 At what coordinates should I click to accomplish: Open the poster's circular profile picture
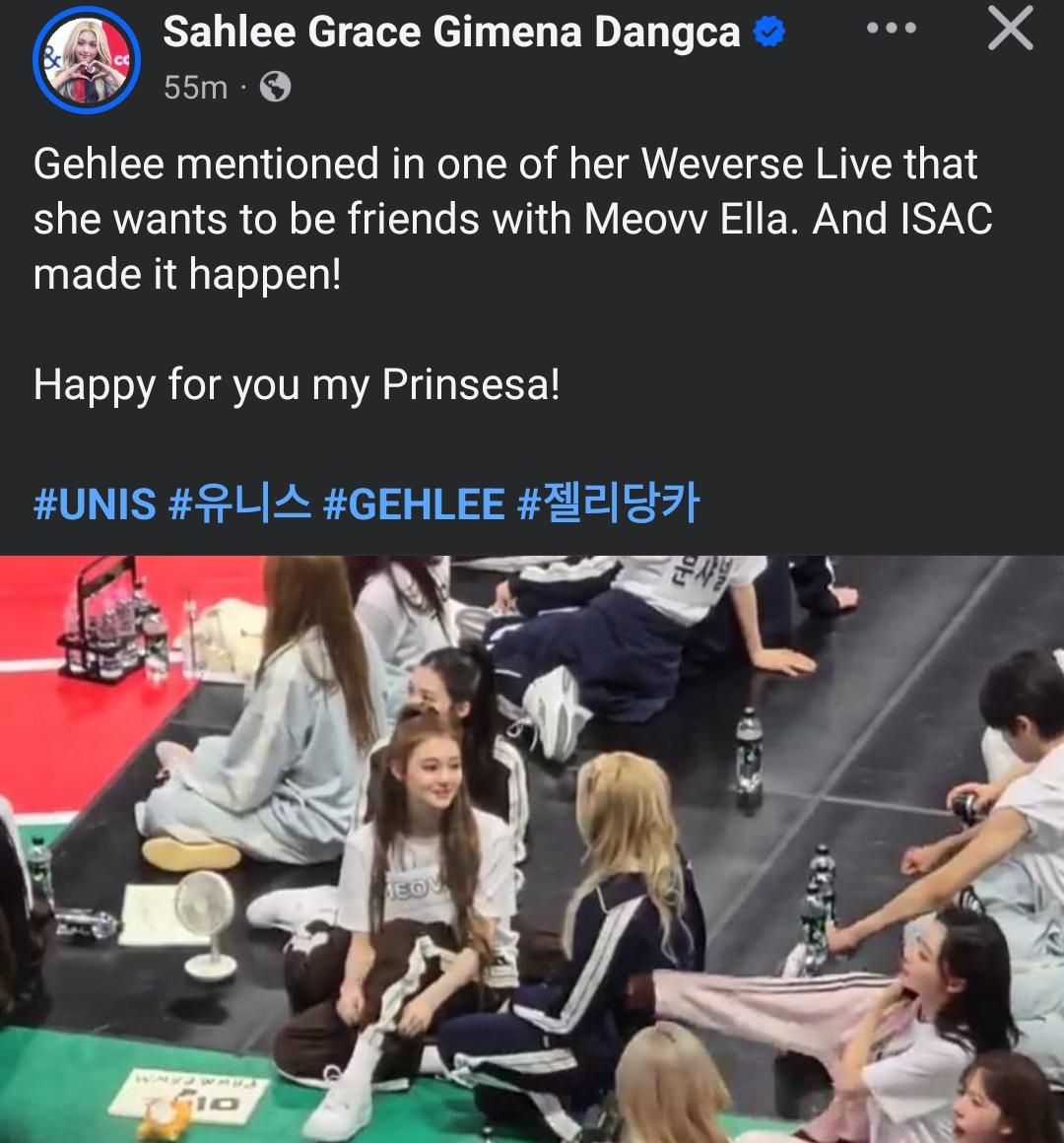coord(86,60)
